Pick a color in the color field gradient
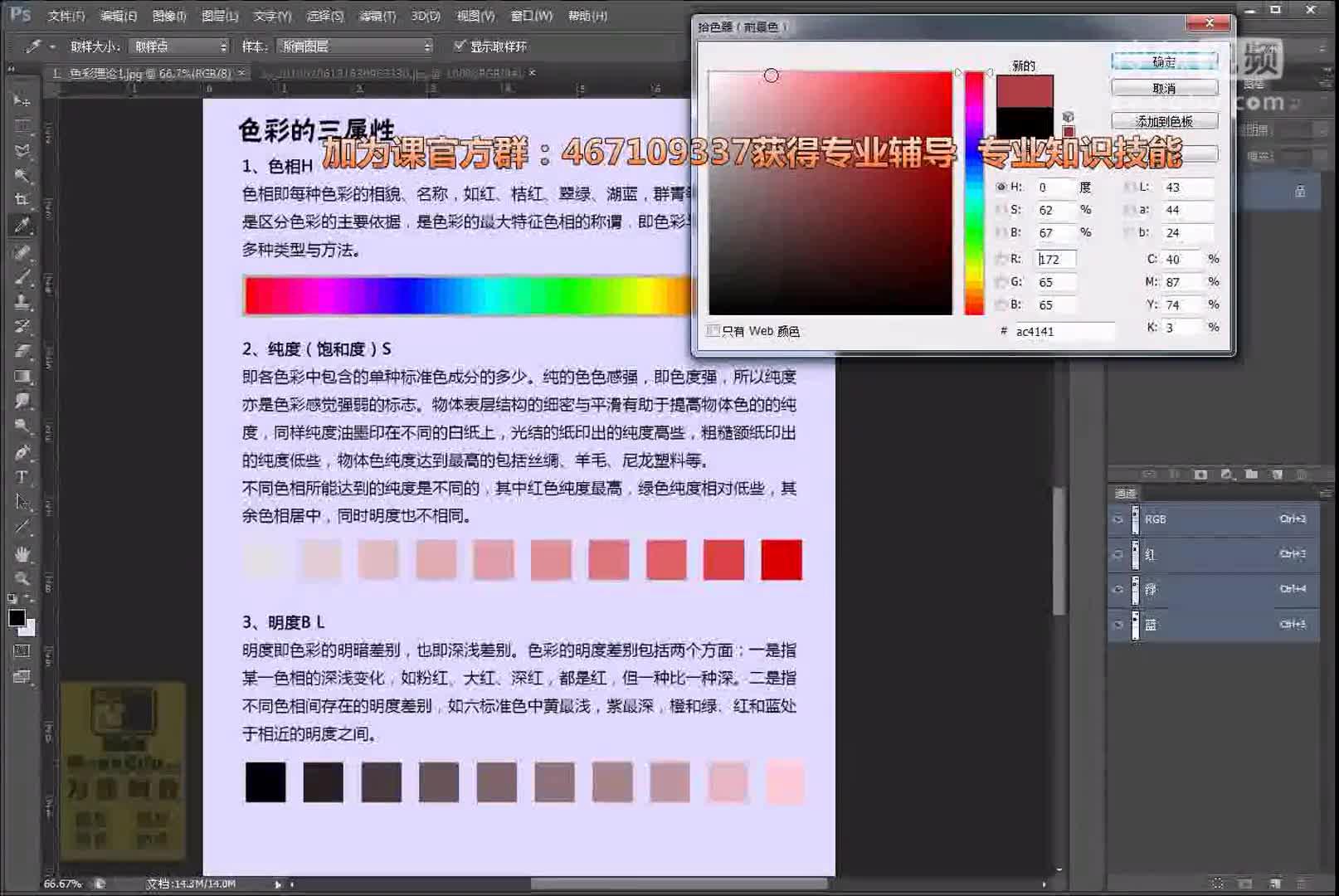 (830, 191)
